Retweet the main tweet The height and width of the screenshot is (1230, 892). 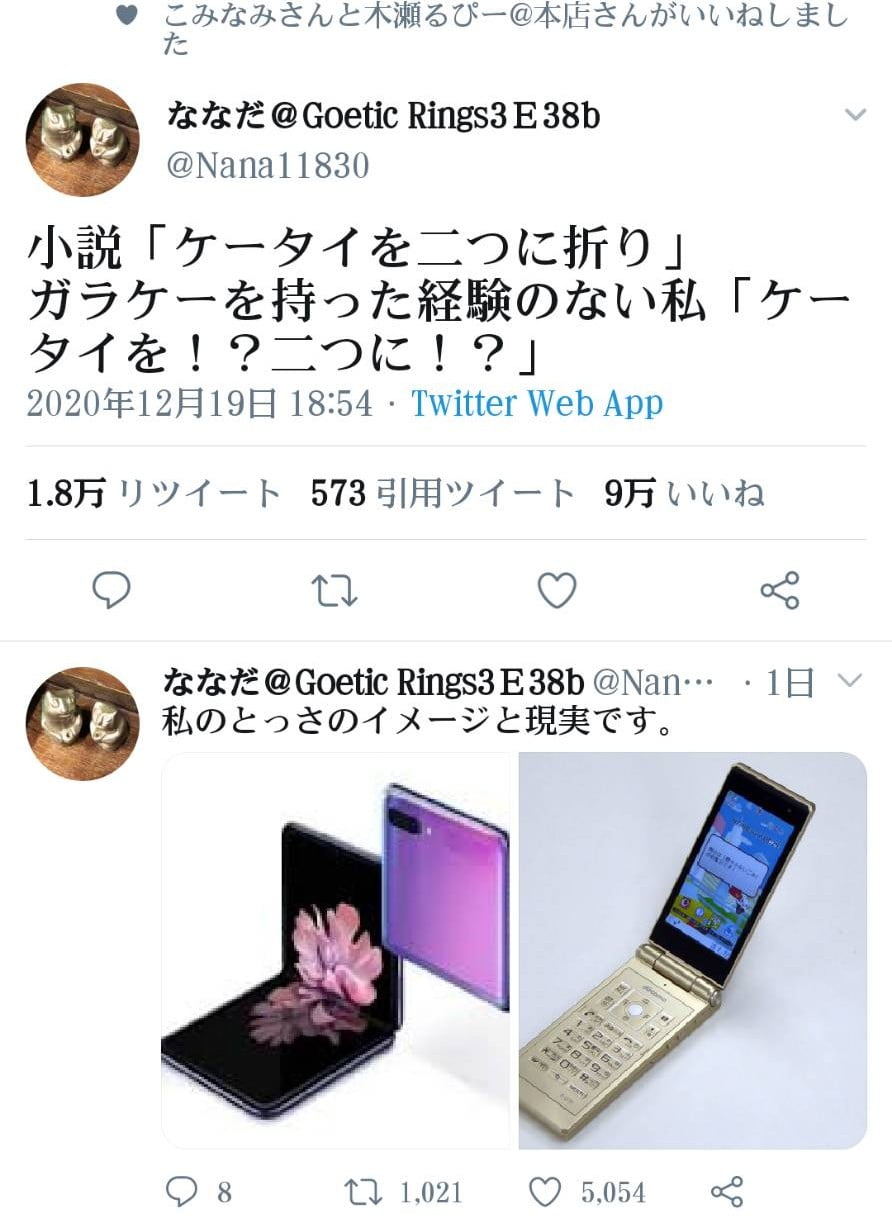tap(334, 591)
